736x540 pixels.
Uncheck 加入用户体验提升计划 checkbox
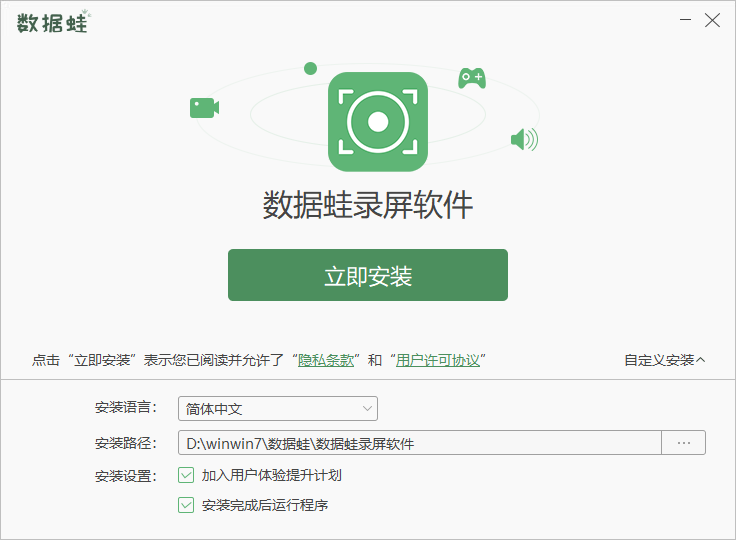pyautogui.click(x=186, y=475)
